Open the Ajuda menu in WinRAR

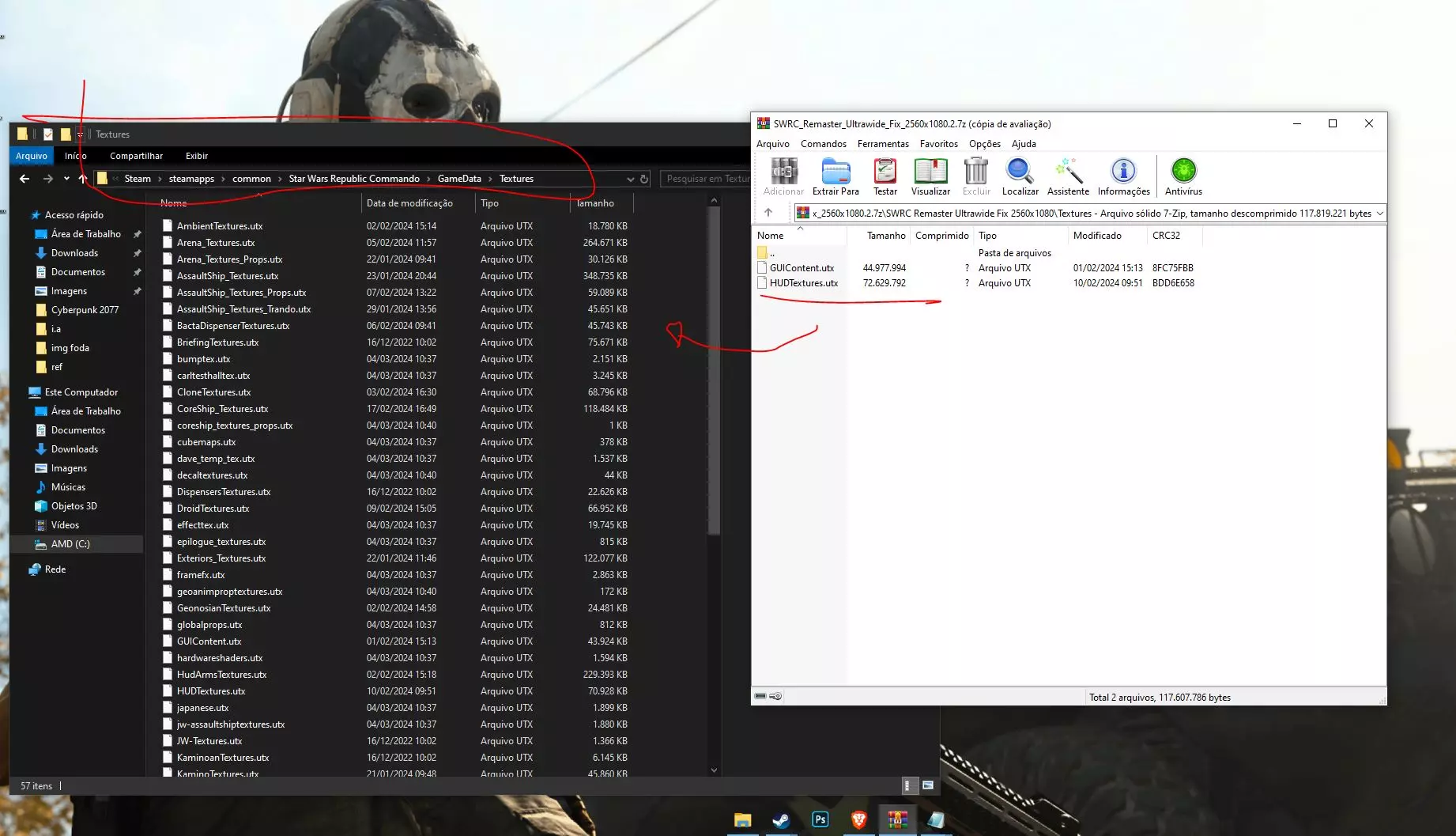click(x=1024, y=143)
